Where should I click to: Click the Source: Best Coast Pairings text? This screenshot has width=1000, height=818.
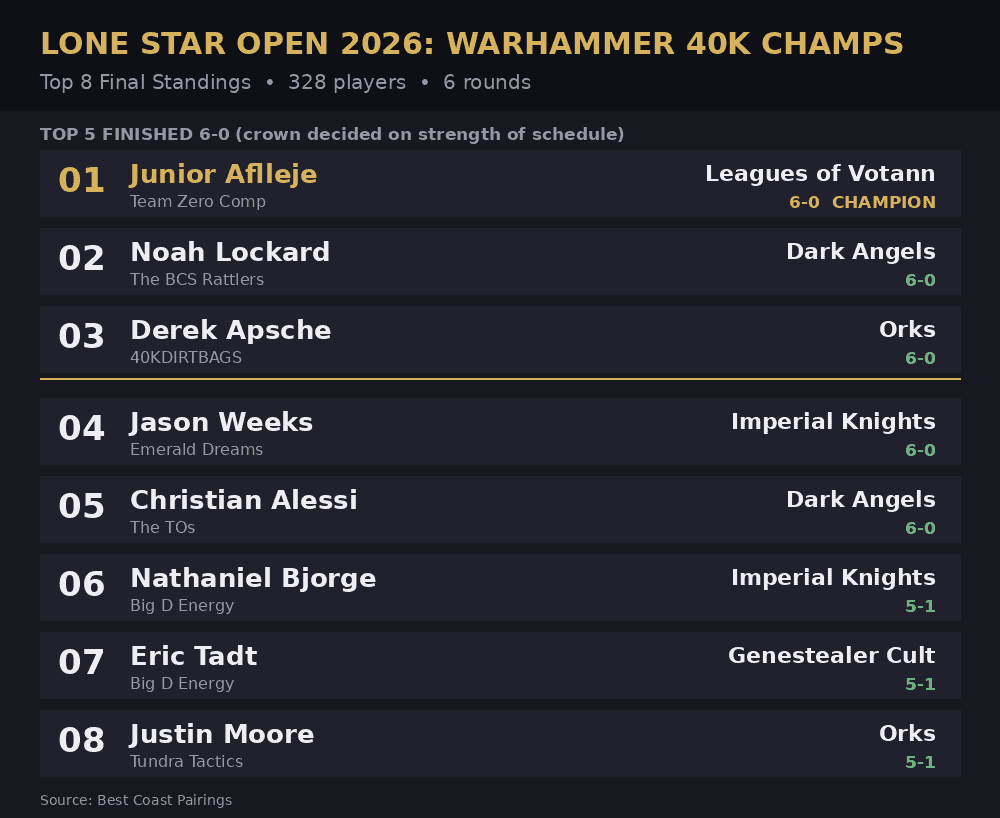click(136, 800)
